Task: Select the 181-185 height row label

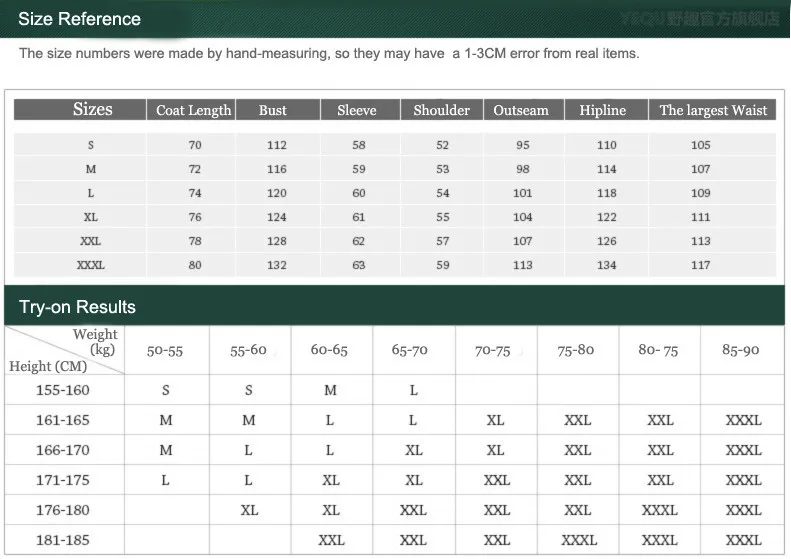Action: pyautogui.click(x=63, y=540)
